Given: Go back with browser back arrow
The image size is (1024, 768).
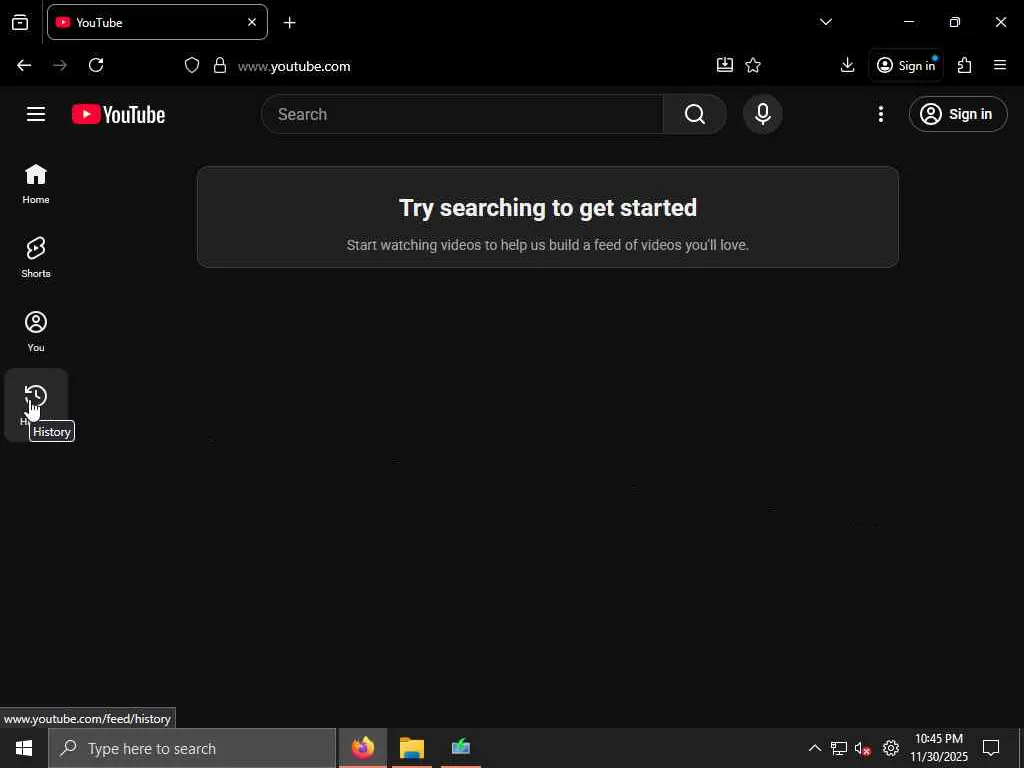Looking at the screenshot, I should (24, 65).
